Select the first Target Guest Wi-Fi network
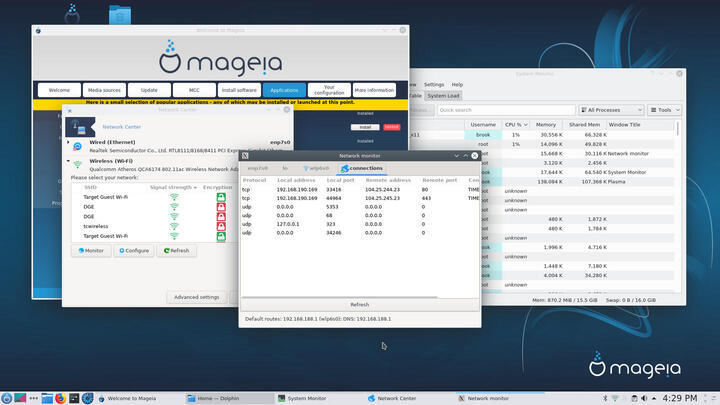The width and height of the screenshot is (720, 405). (x=106, y=197)
